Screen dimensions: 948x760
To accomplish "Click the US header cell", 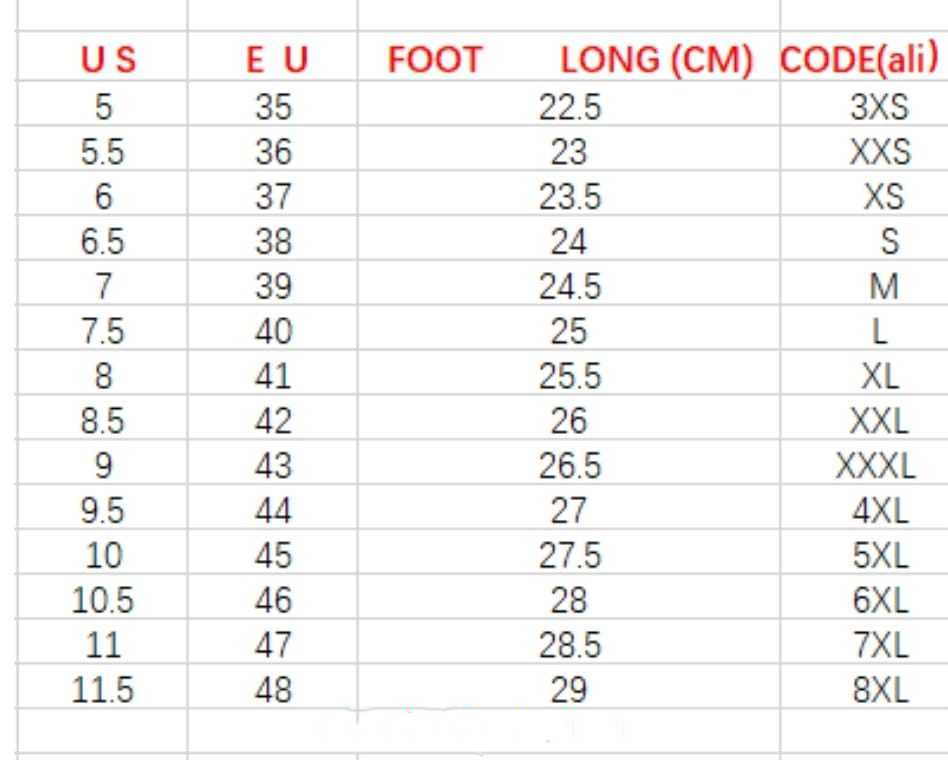I will (x=104, y=62).
